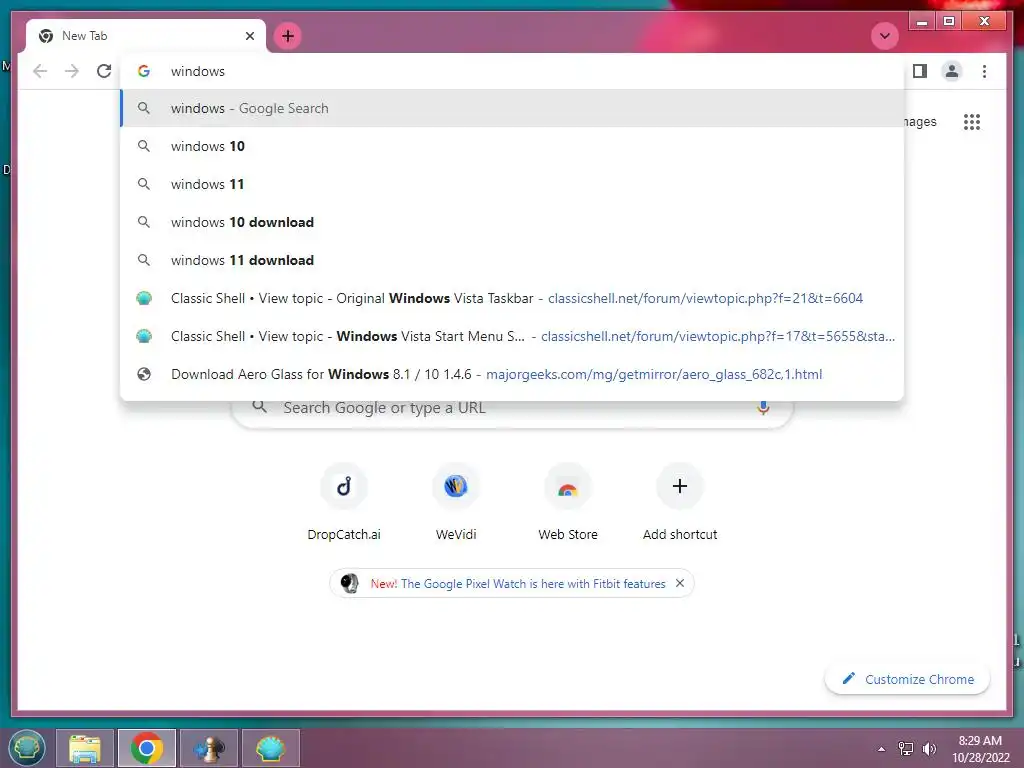The width and height of the screenshot is (1024, 768).
Task: Open Classic Shell Original Windows Vista Taskbar result
Action: 513,298
